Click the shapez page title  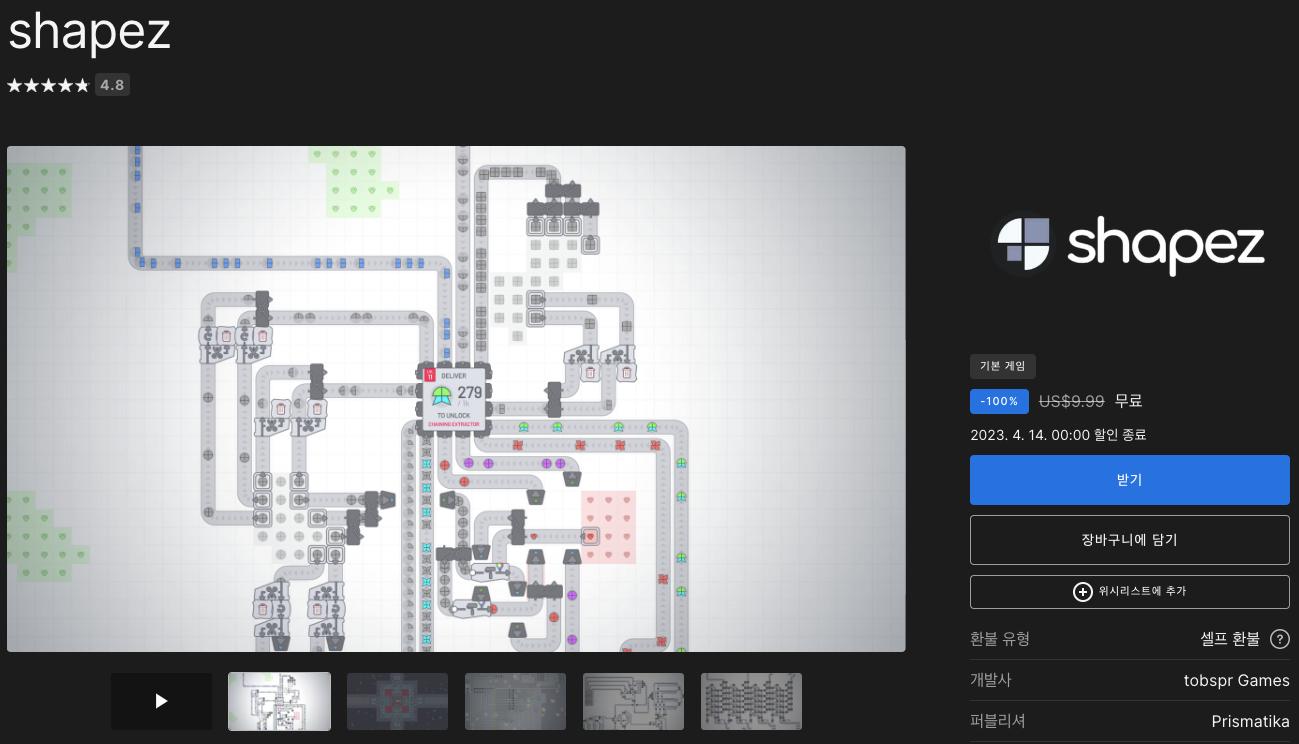point(89,31)
